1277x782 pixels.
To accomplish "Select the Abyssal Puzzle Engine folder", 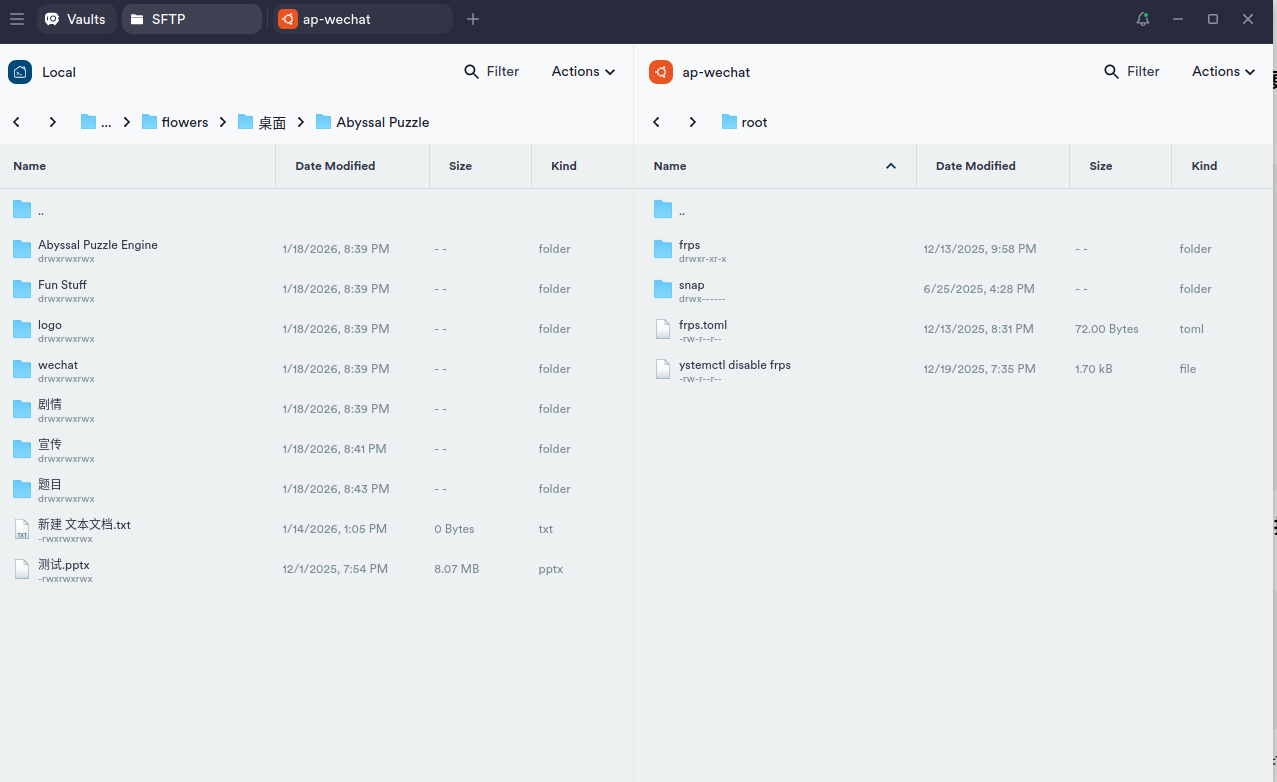I will [98, 245].
